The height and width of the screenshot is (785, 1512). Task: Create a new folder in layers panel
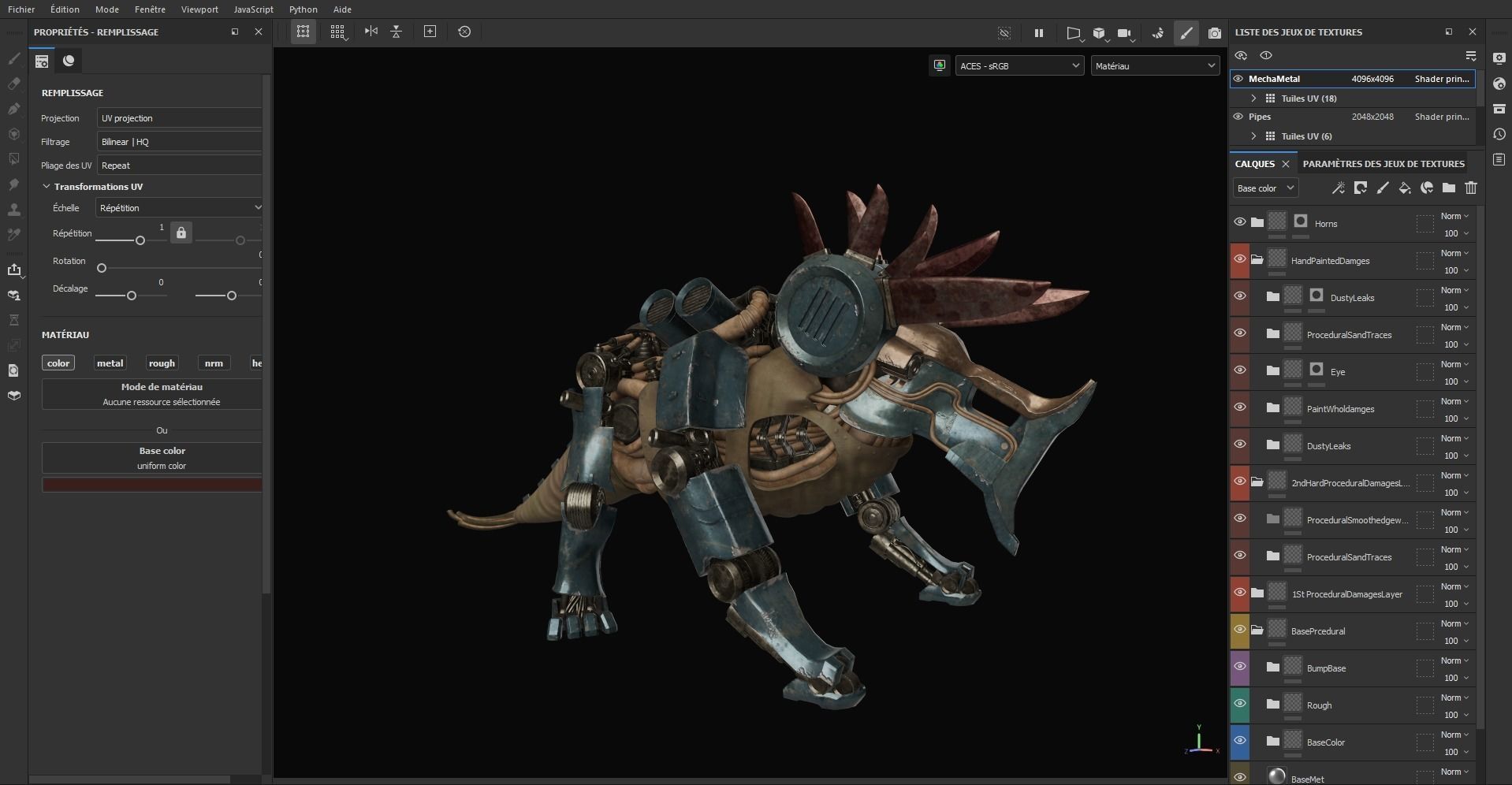(1448, 188)
